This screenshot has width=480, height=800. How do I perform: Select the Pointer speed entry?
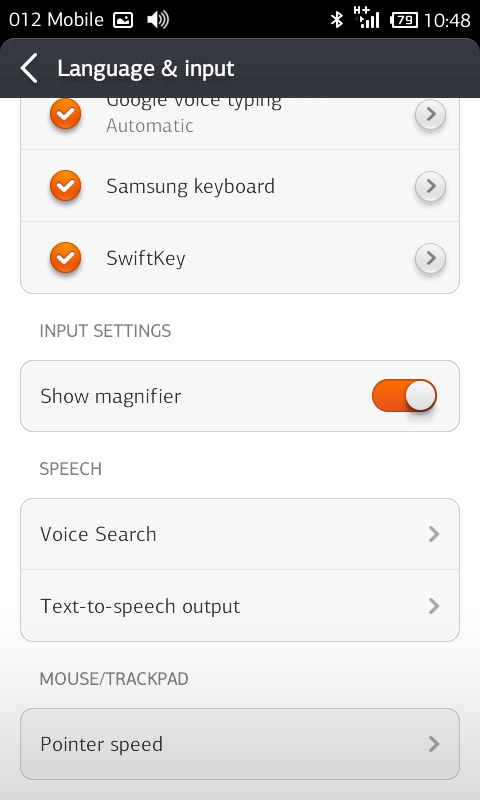[x=240, y=744]
